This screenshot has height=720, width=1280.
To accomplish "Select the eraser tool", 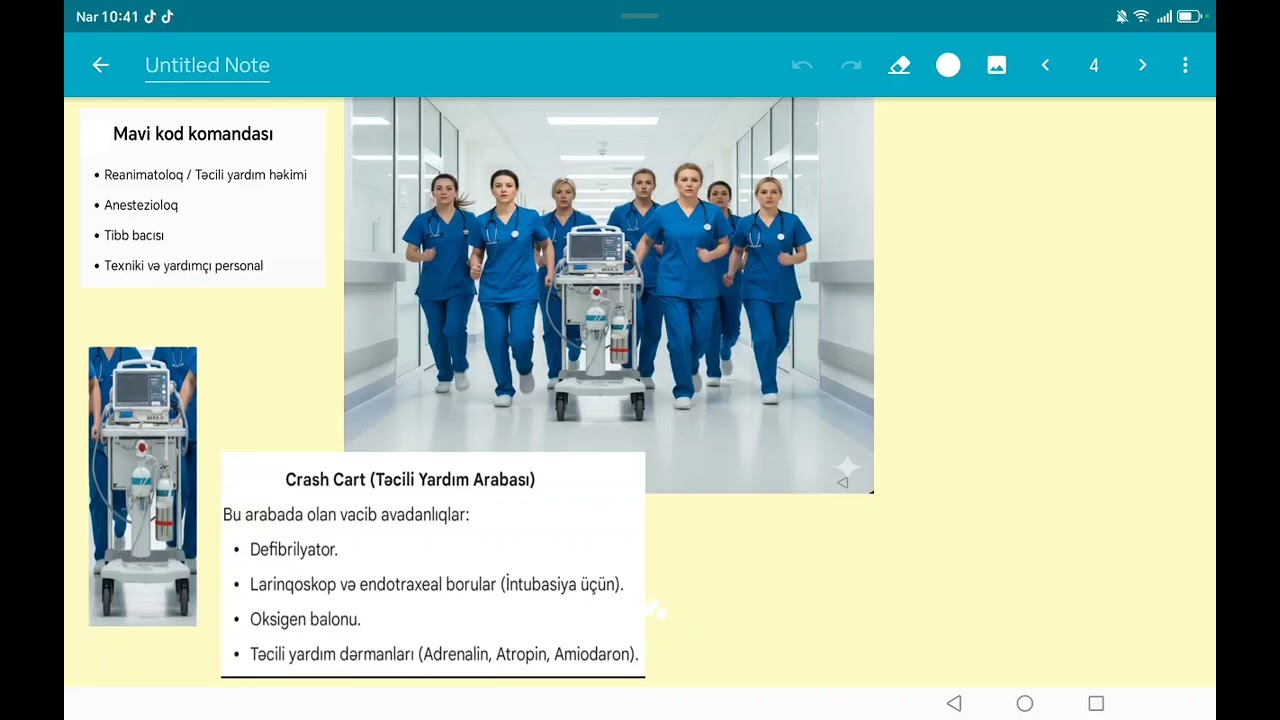I will coord(900,65).
